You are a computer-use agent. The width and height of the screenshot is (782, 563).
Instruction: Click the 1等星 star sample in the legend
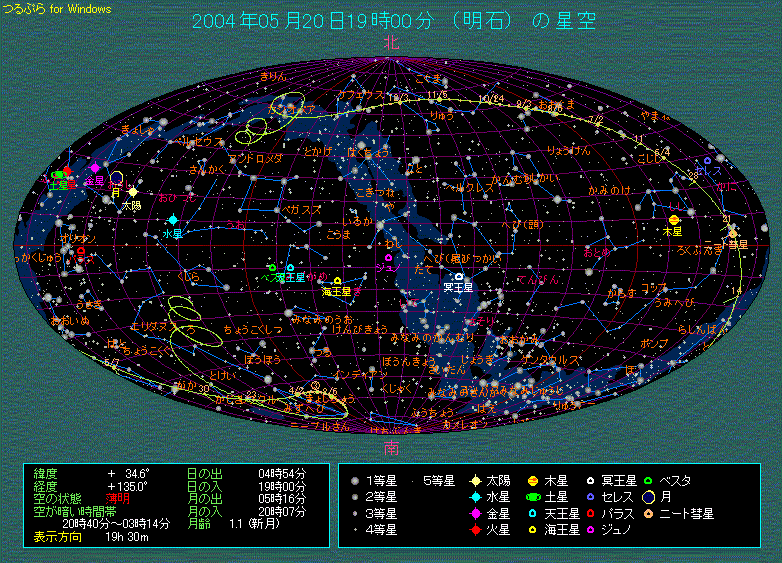tap(355, 481)
